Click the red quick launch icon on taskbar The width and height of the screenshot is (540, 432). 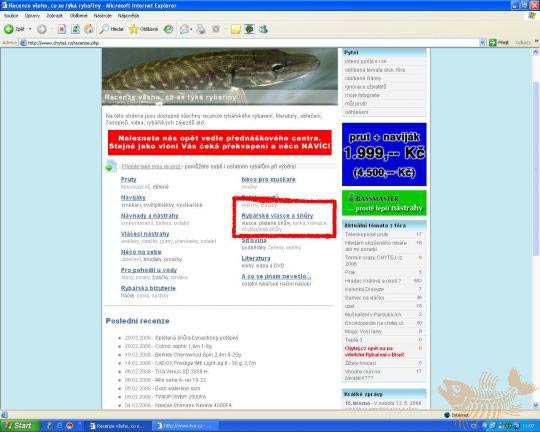69,426
